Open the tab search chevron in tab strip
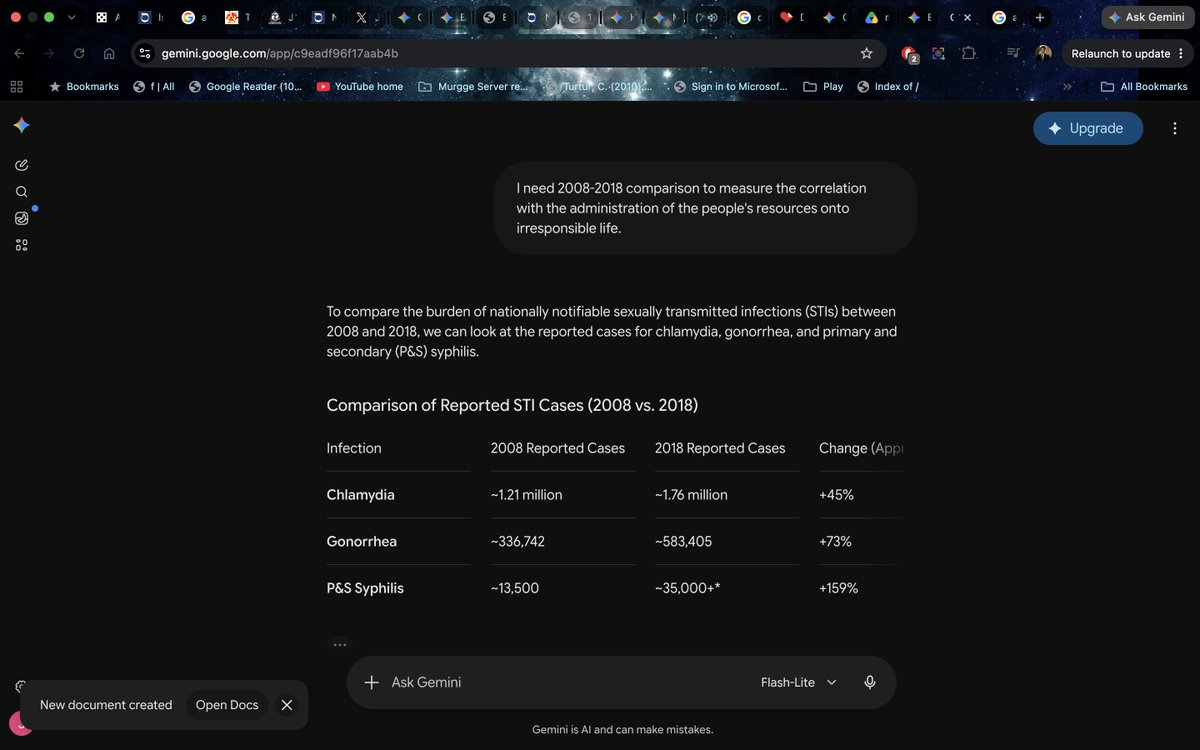 71,17
